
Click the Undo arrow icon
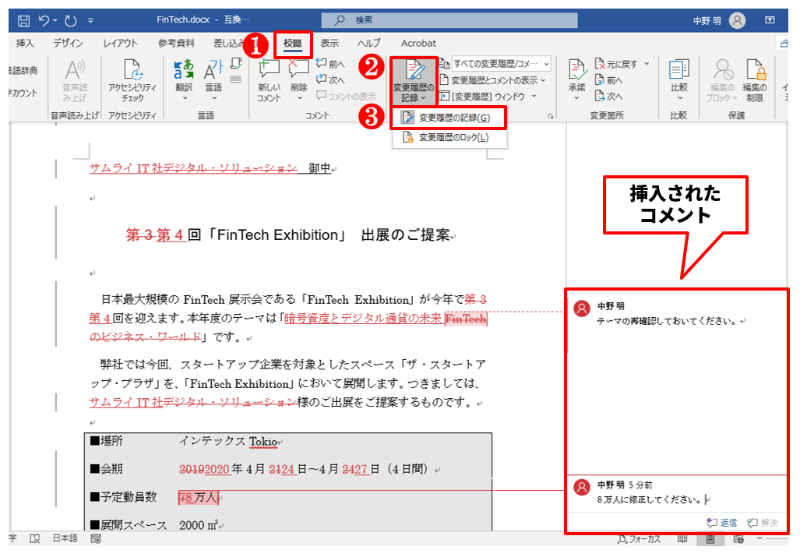click(x=43, y=19)
